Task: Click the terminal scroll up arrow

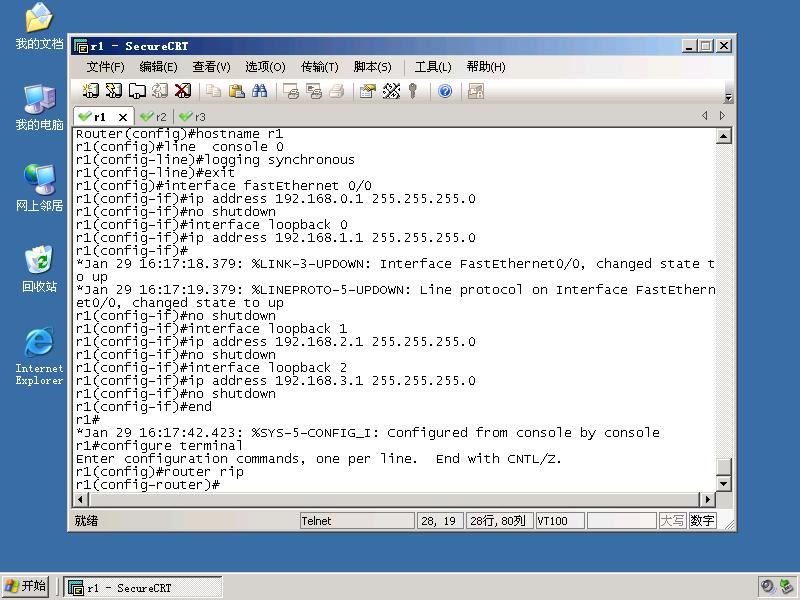Action: [723, 136]
